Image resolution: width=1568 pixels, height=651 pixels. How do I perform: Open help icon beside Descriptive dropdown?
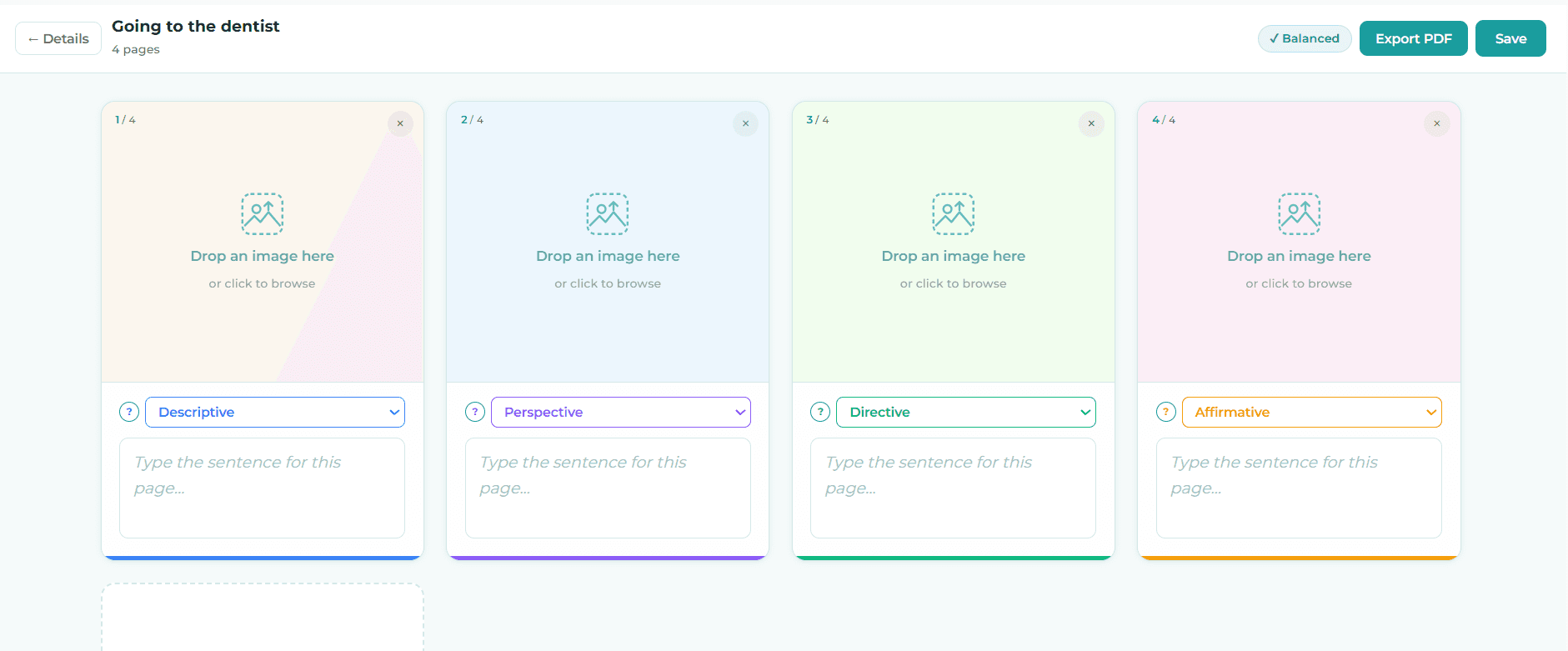click(129, 412)
